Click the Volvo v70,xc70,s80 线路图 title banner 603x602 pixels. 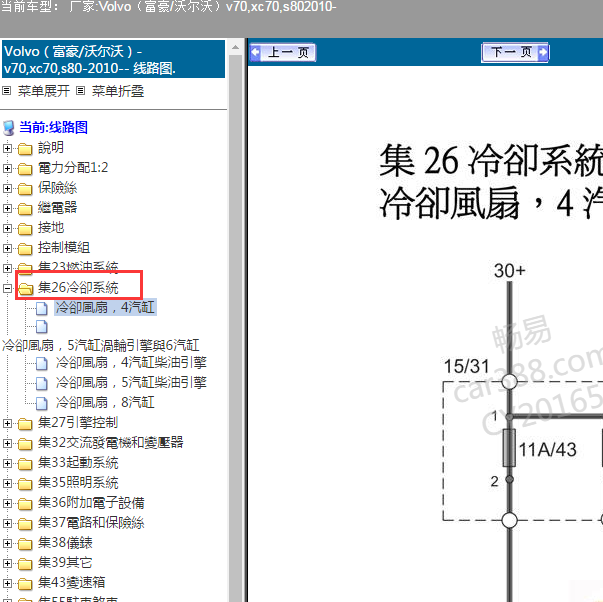click(113, 60)
